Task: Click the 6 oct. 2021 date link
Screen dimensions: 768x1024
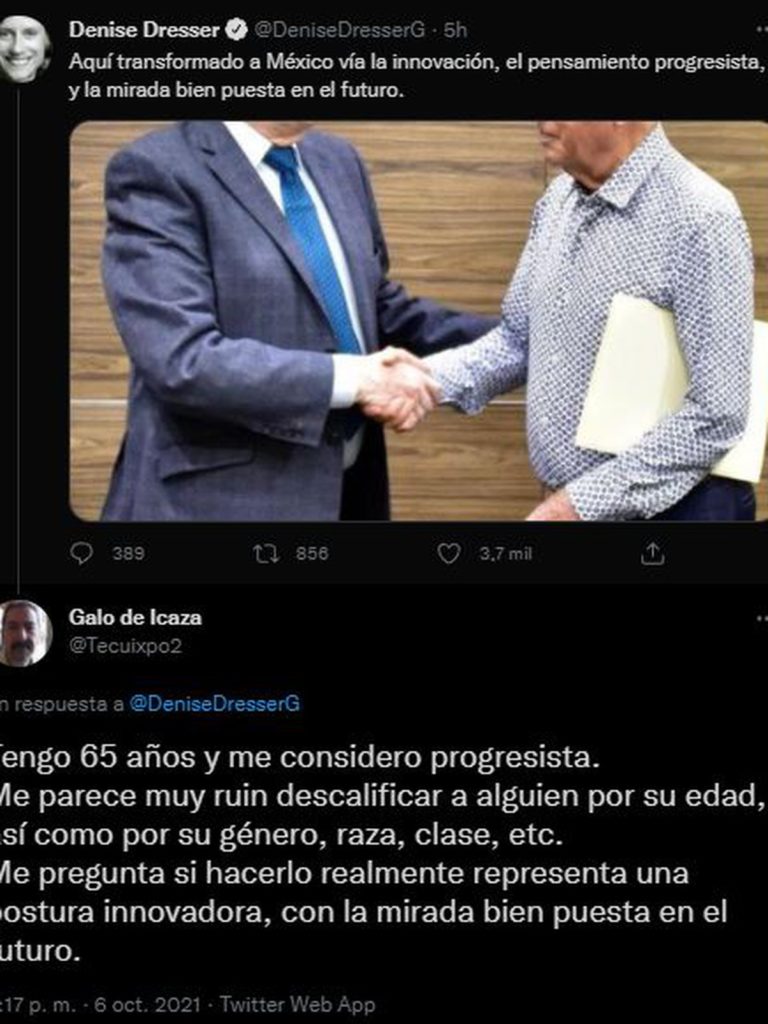Action: coord(148,1004)
